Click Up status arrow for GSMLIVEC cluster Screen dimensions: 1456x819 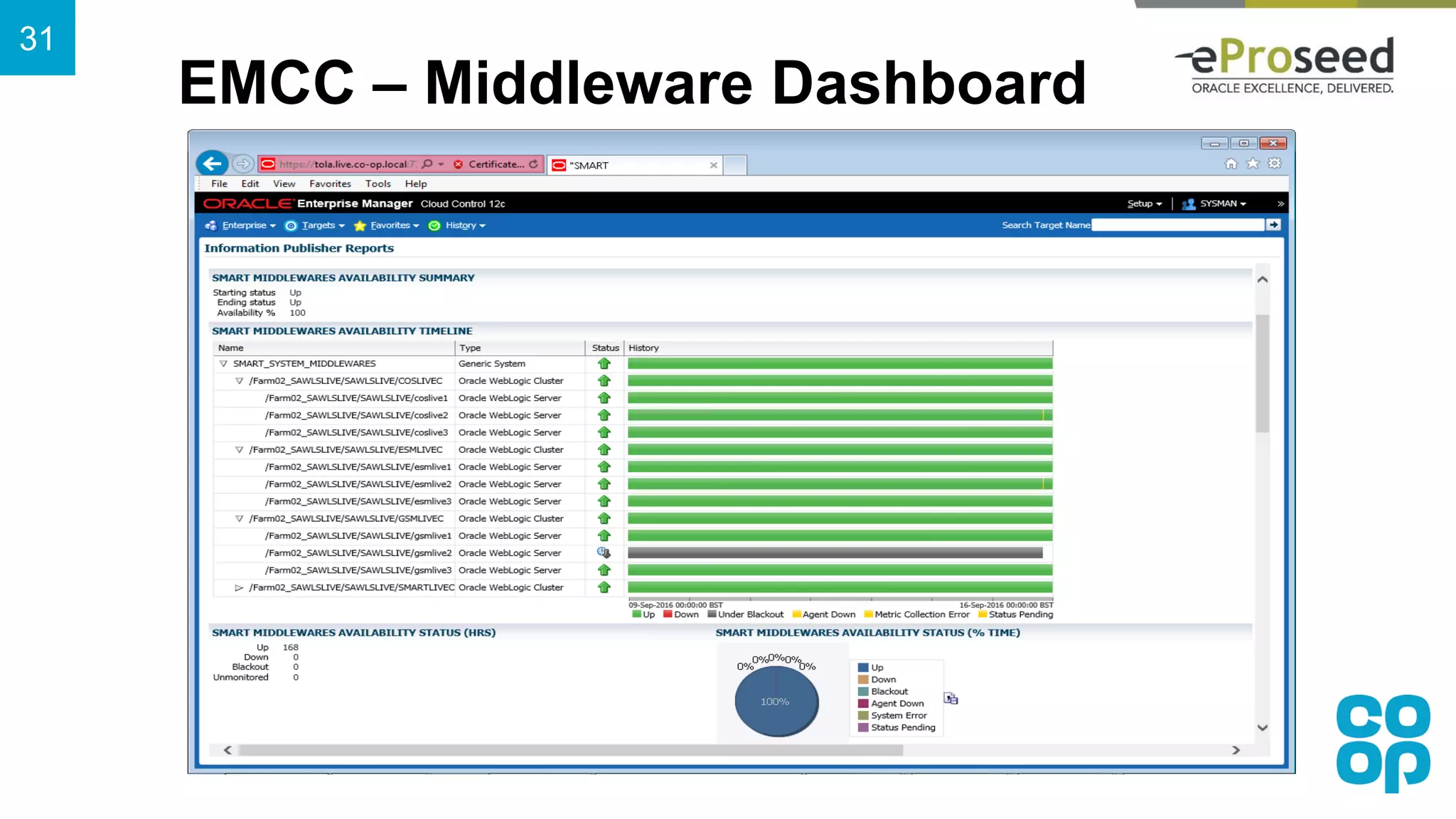tap(604, 519)
